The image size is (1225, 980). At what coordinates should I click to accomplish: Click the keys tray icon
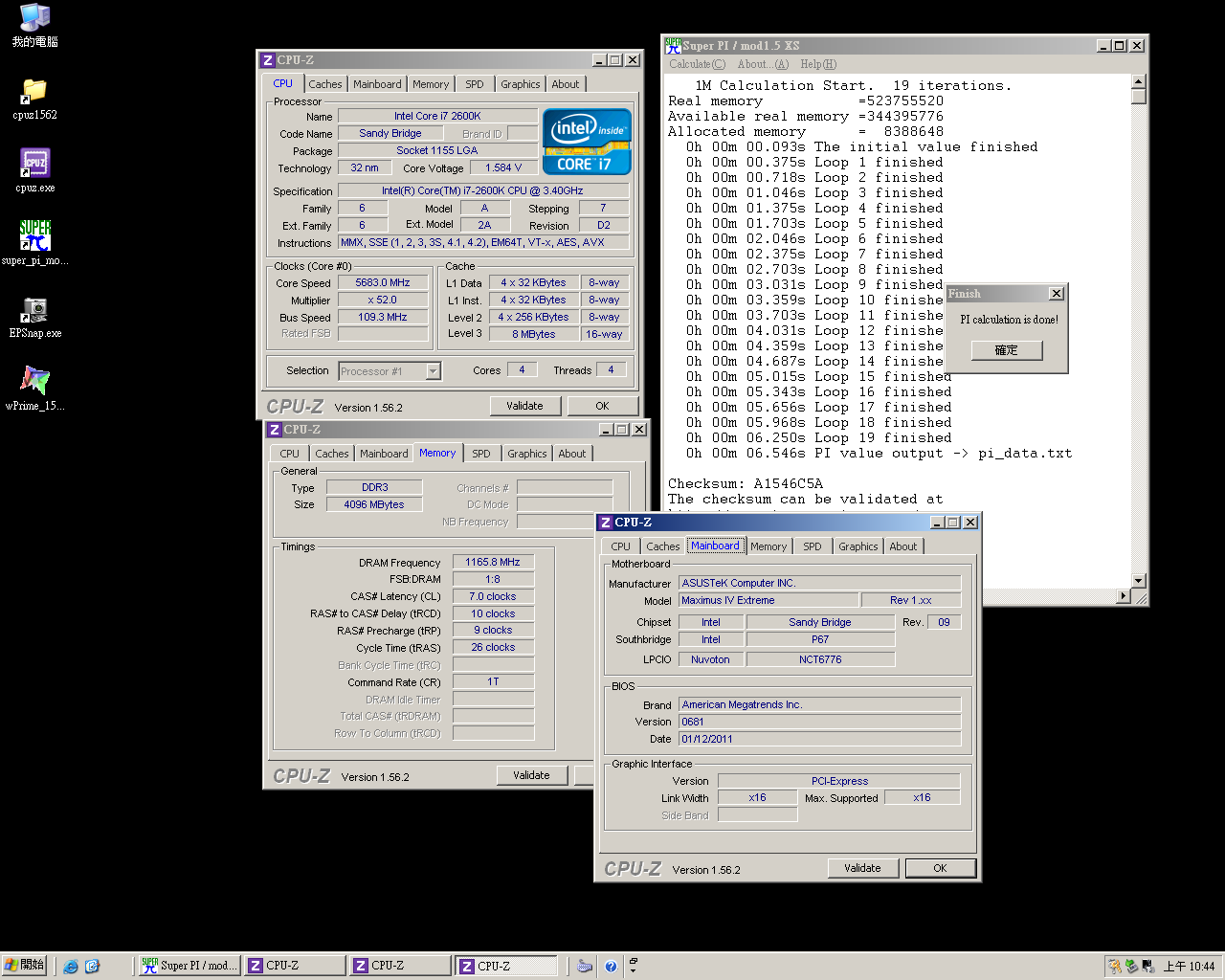(x=1115, y=967)
